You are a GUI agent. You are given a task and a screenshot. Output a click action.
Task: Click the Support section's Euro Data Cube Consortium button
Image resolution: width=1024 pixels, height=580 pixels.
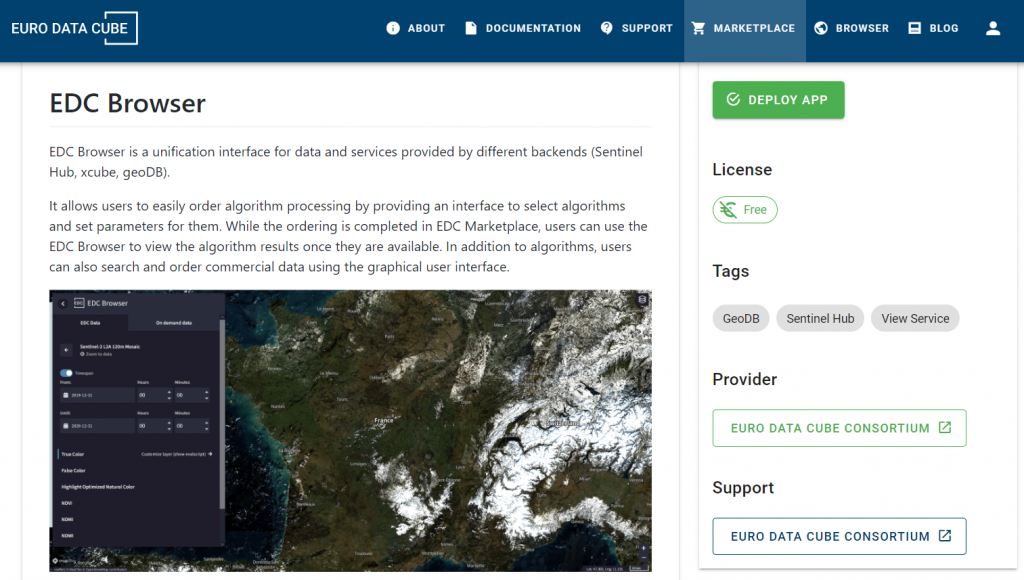click(839, 536)
